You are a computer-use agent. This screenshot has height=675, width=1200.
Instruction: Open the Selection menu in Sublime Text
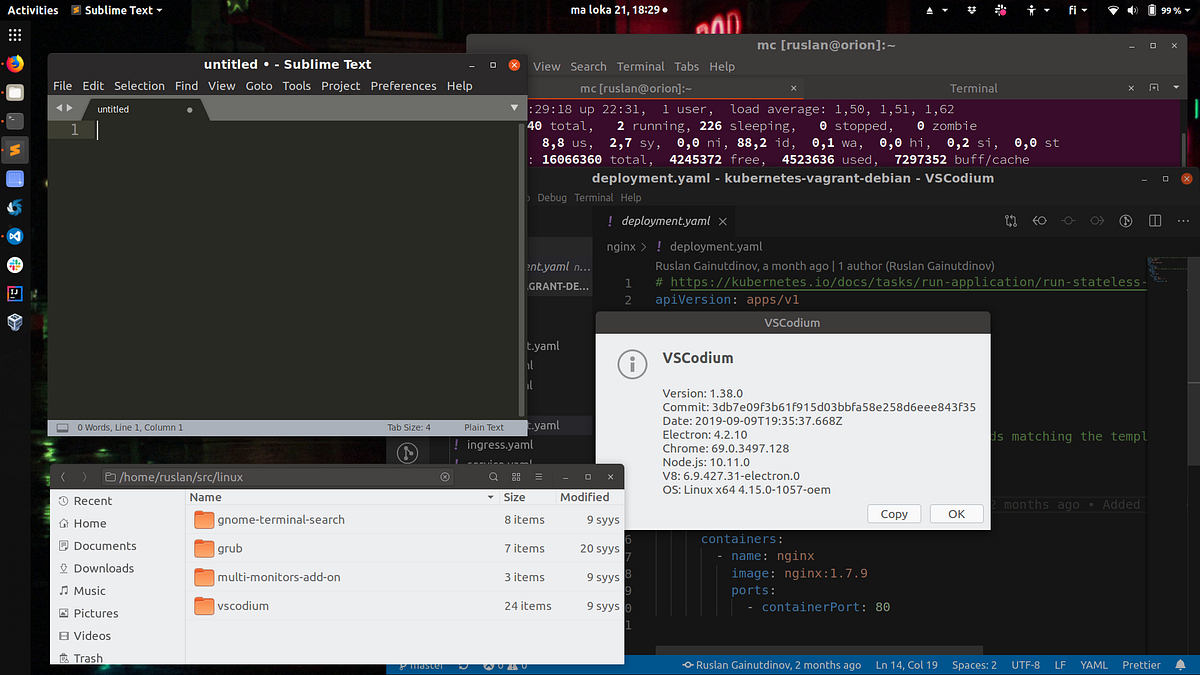[139, 86]
